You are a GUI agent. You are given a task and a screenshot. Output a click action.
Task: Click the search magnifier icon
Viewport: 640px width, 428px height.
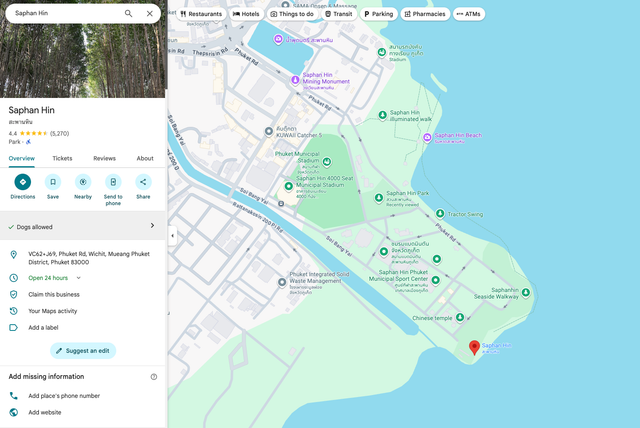tap(128, 13)
